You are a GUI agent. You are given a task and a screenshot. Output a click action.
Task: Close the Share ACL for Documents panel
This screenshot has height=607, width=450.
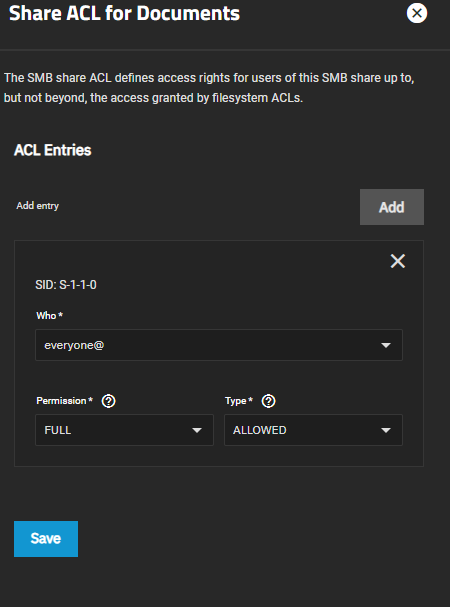tap(417, 13)
